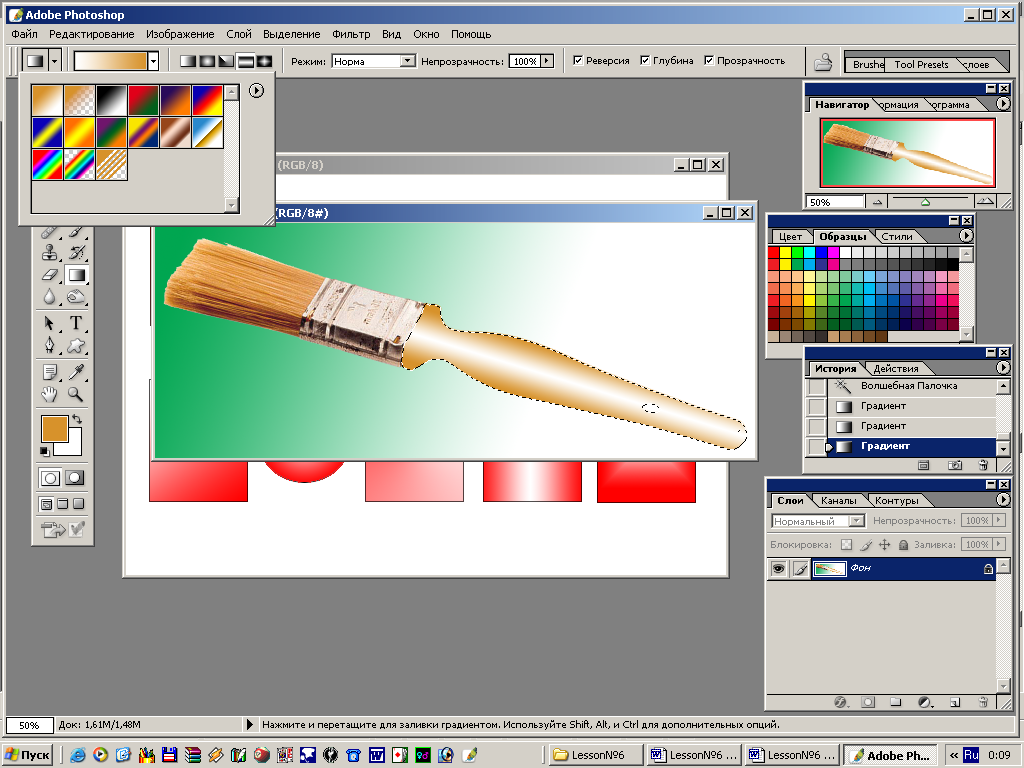
Task: Select the Notes tool
Action: tap(50, 372)
